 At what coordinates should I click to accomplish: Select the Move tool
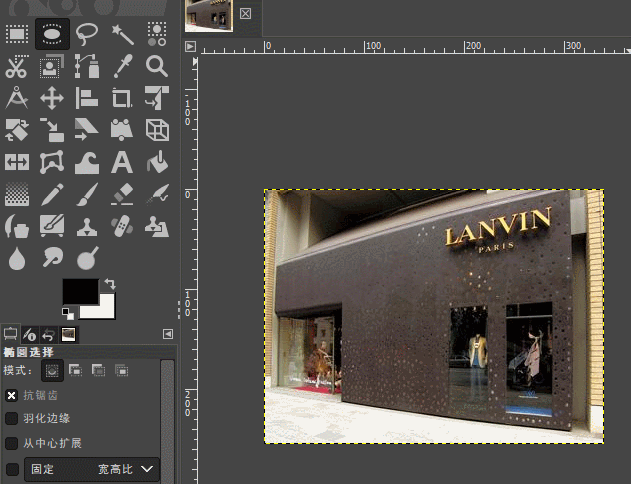click(x=52, y=98)
